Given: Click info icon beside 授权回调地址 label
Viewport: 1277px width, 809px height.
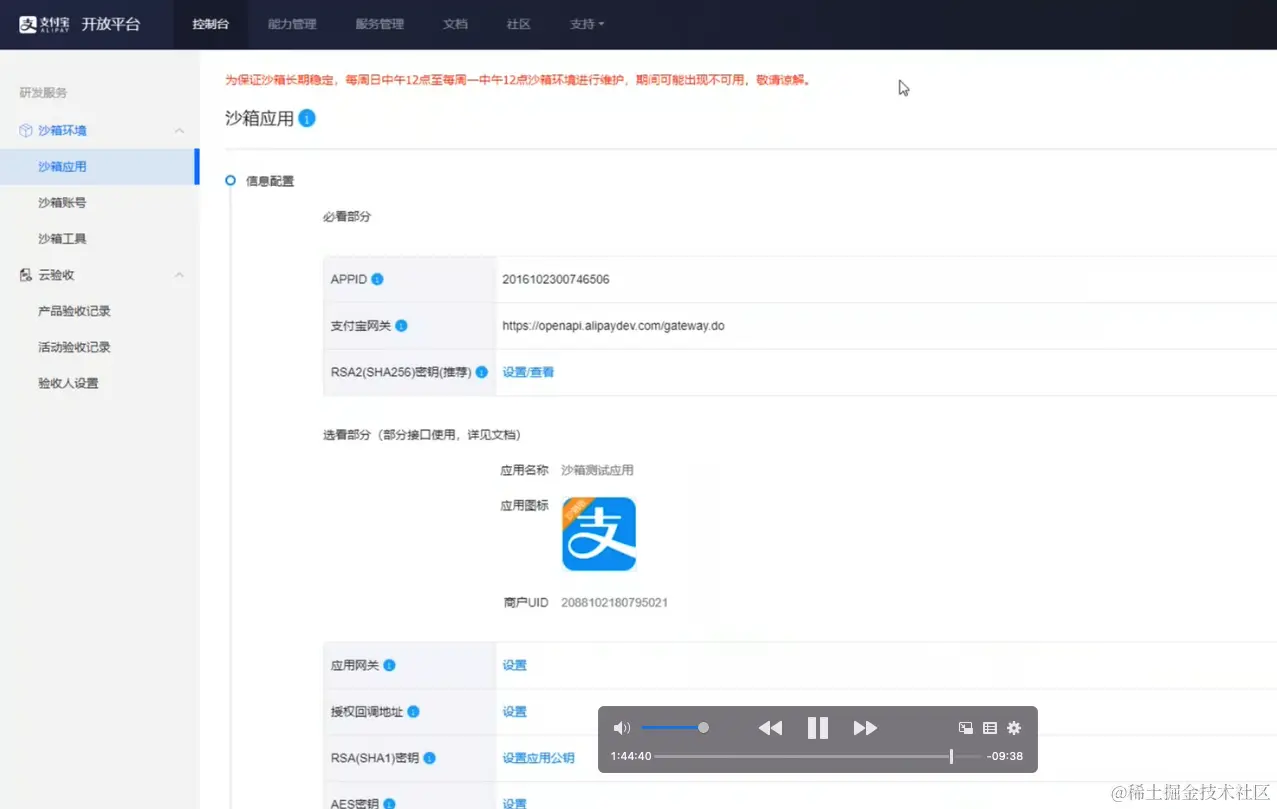Looking at the screenshot, I should 413,712.
